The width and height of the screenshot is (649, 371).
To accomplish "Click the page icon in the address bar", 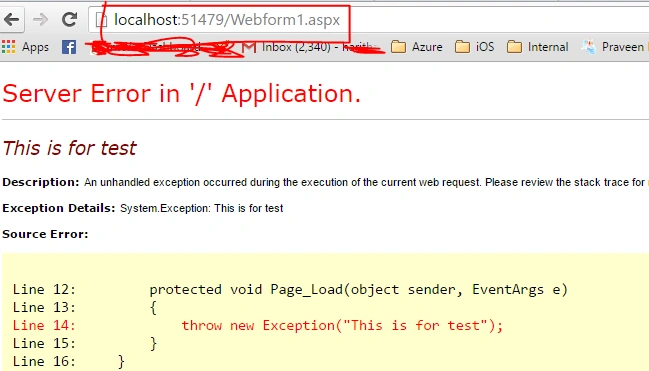I will 101,20.
